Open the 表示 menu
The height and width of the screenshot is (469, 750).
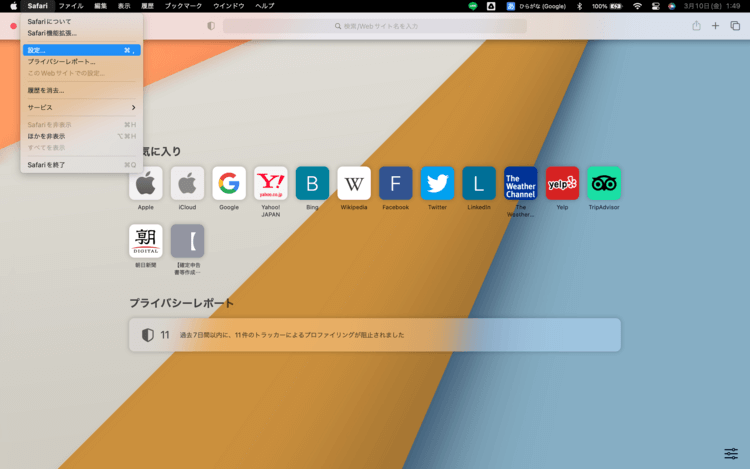124,6
